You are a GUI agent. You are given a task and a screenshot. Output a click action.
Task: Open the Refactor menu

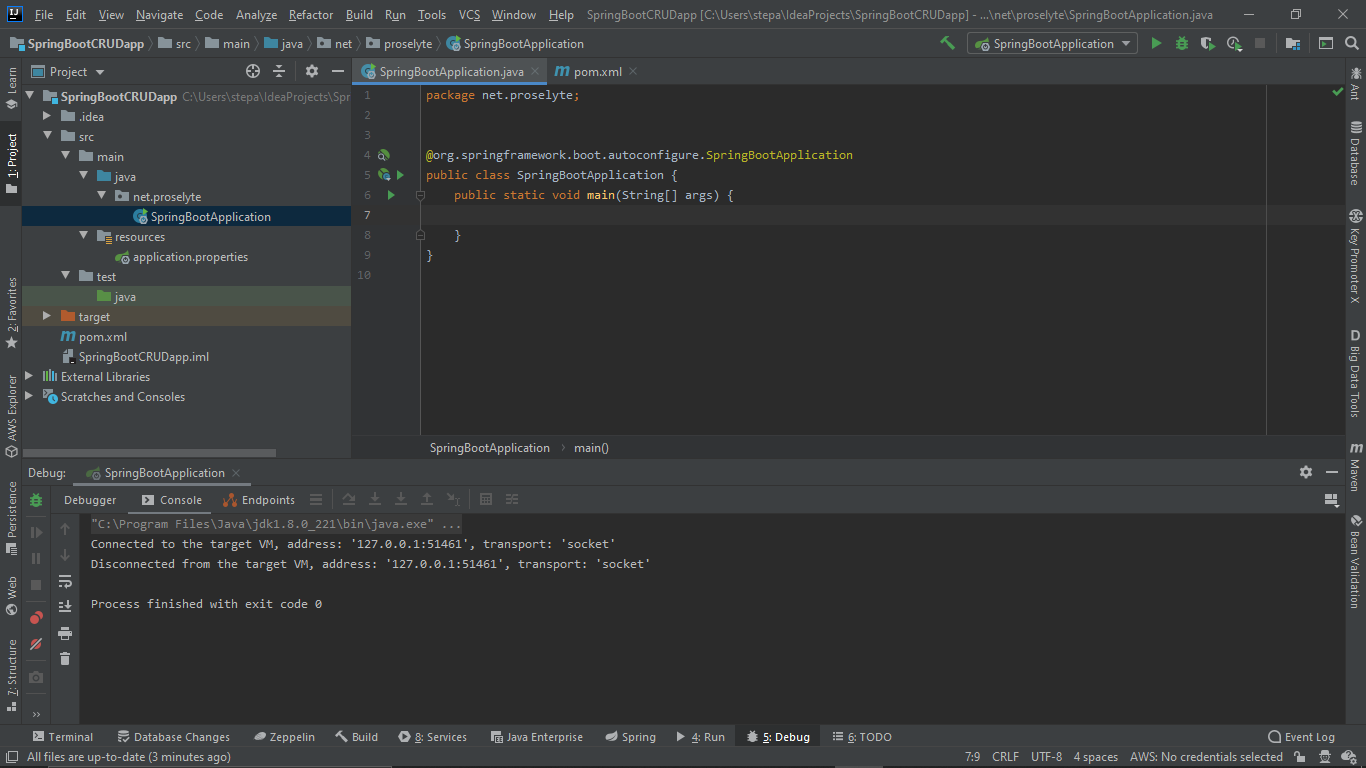311,15
